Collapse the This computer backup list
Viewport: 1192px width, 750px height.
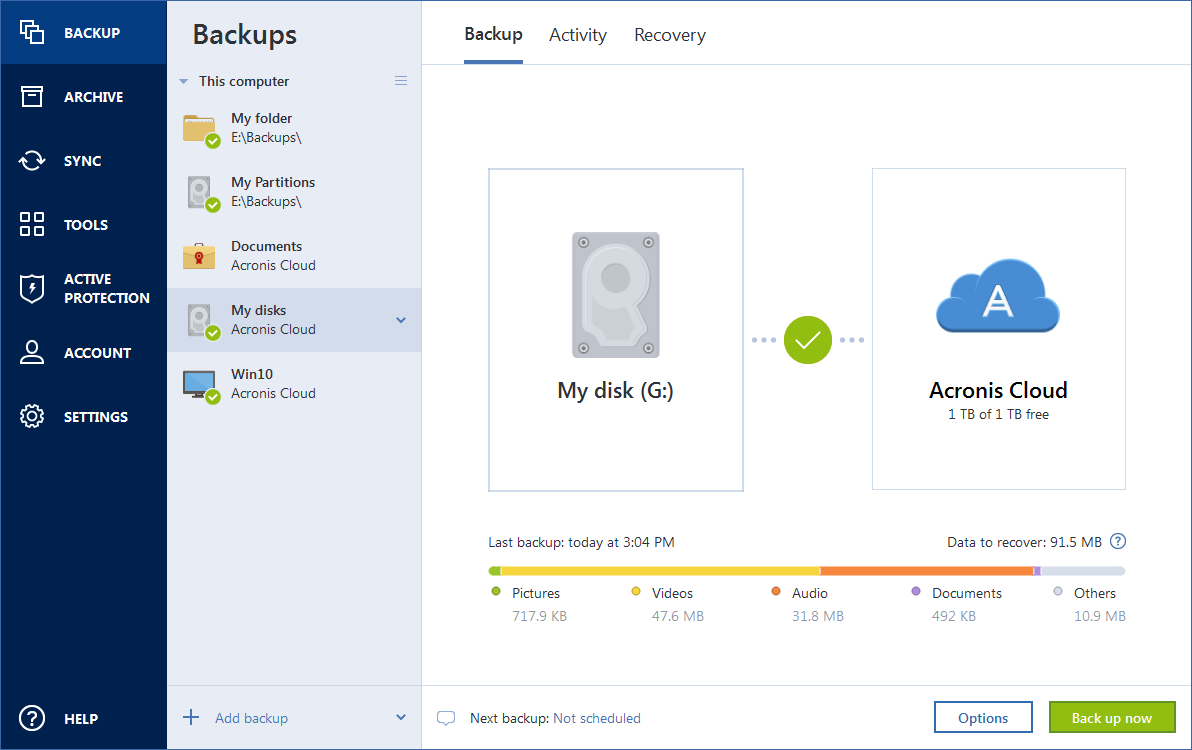[183, 81]
